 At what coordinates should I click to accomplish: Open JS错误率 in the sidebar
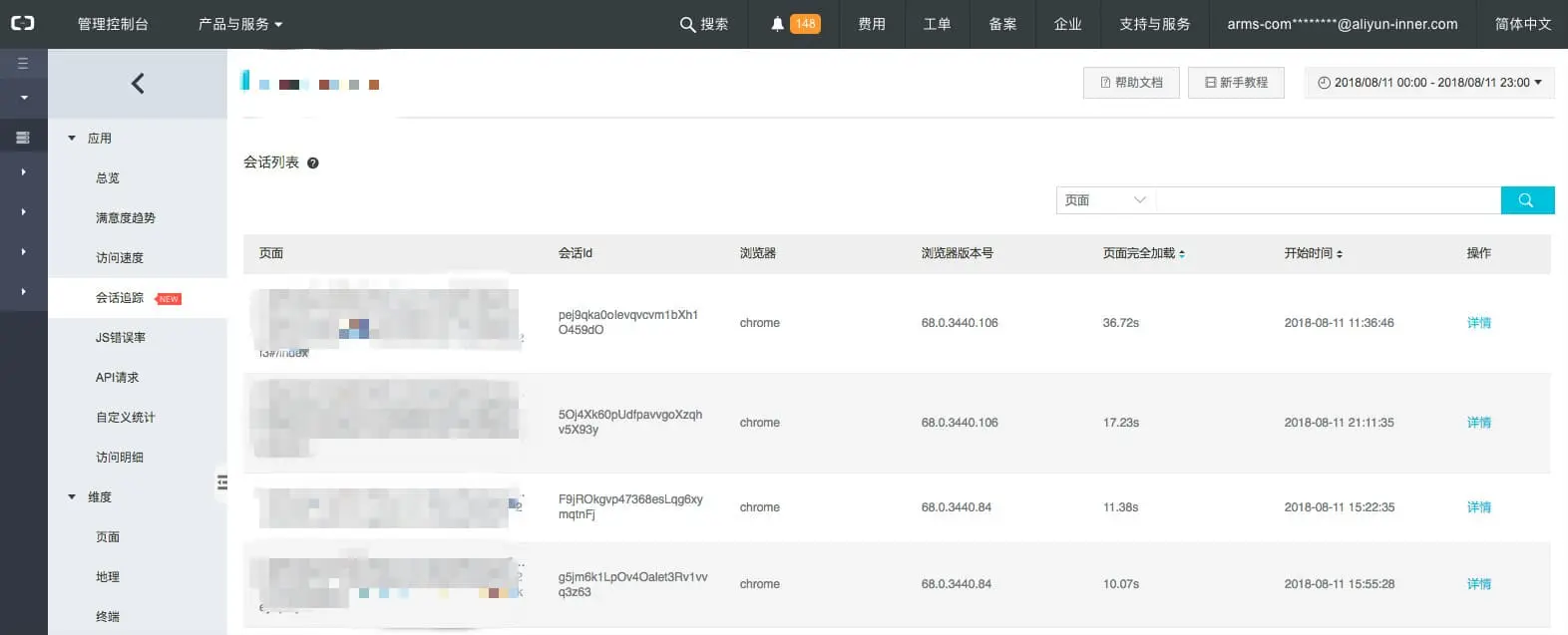tap(121, 338)
